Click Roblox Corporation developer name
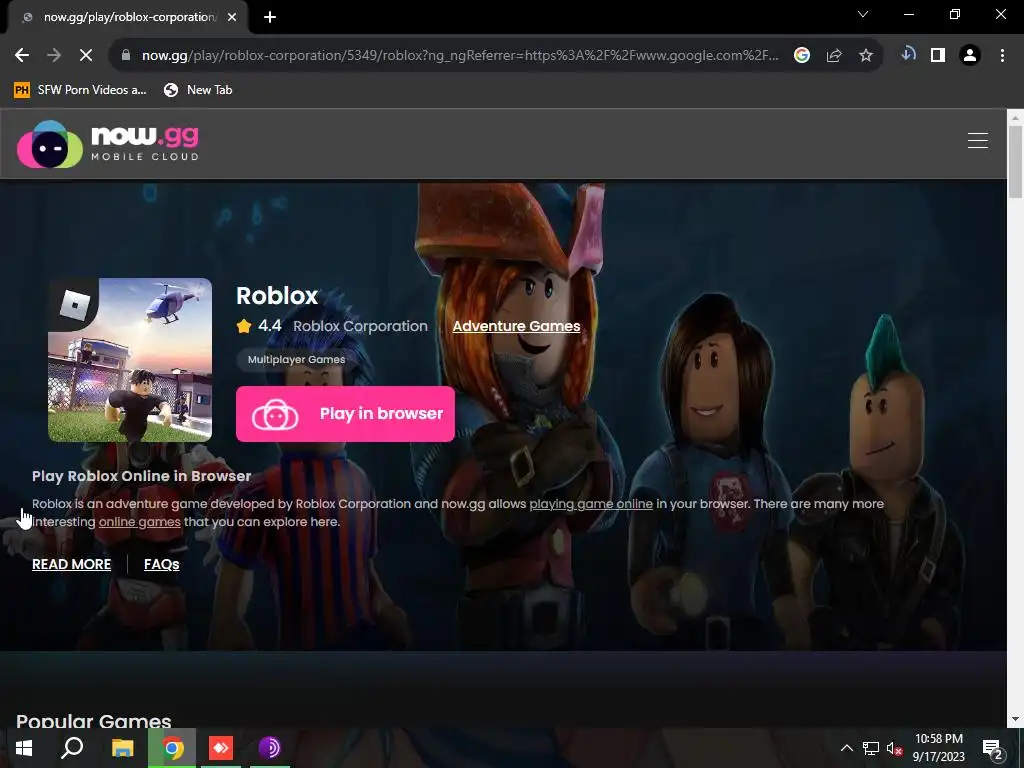1024x768 pixels. [x=360, y=326]
